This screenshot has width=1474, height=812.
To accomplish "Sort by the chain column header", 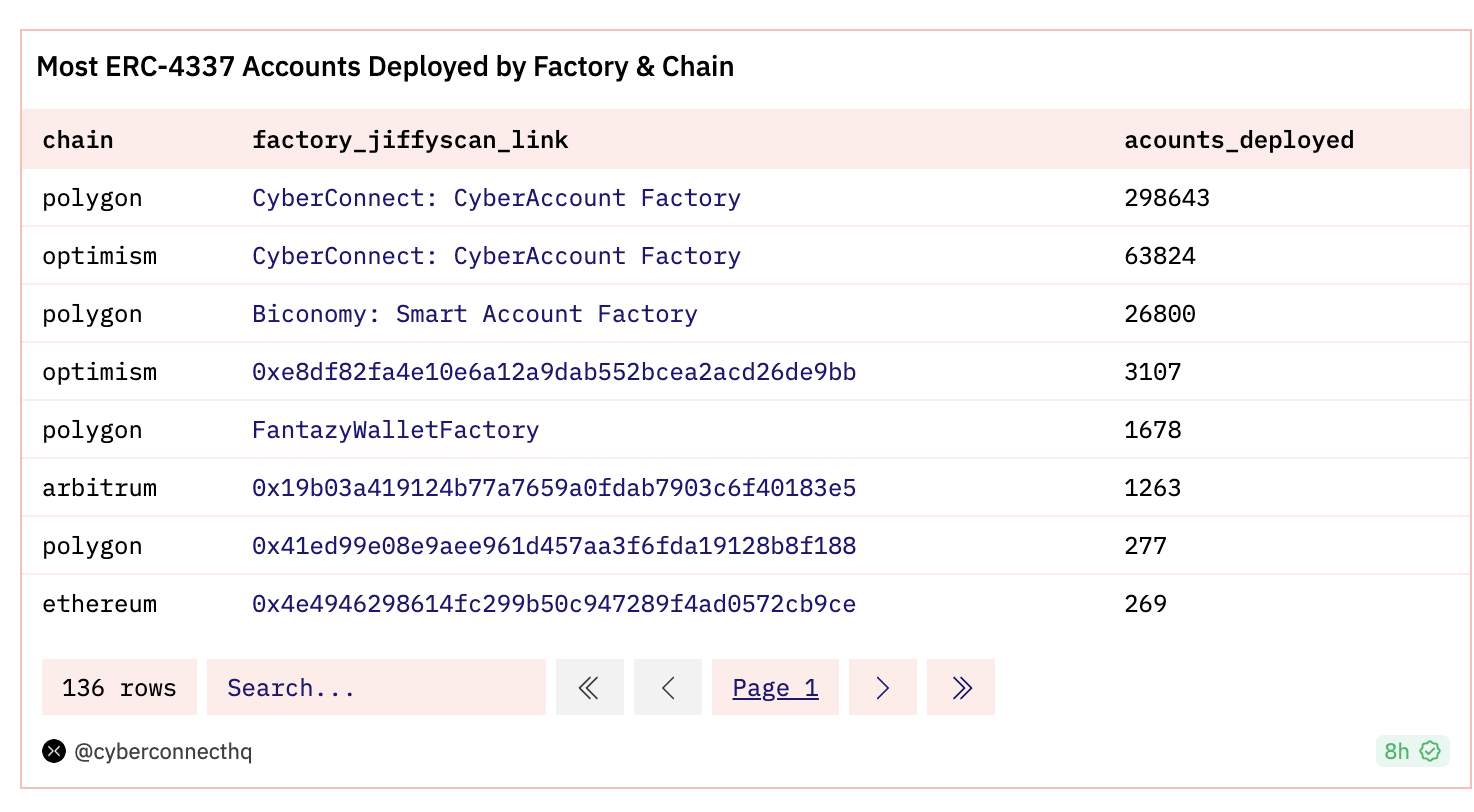I will click(77, 140).
